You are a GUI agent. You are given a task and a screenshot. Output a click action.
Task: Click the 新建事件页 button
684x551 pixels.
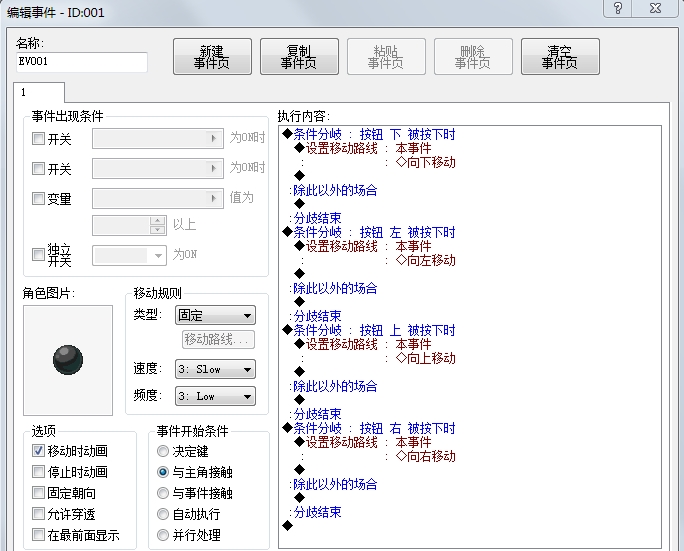click(212, 57)
